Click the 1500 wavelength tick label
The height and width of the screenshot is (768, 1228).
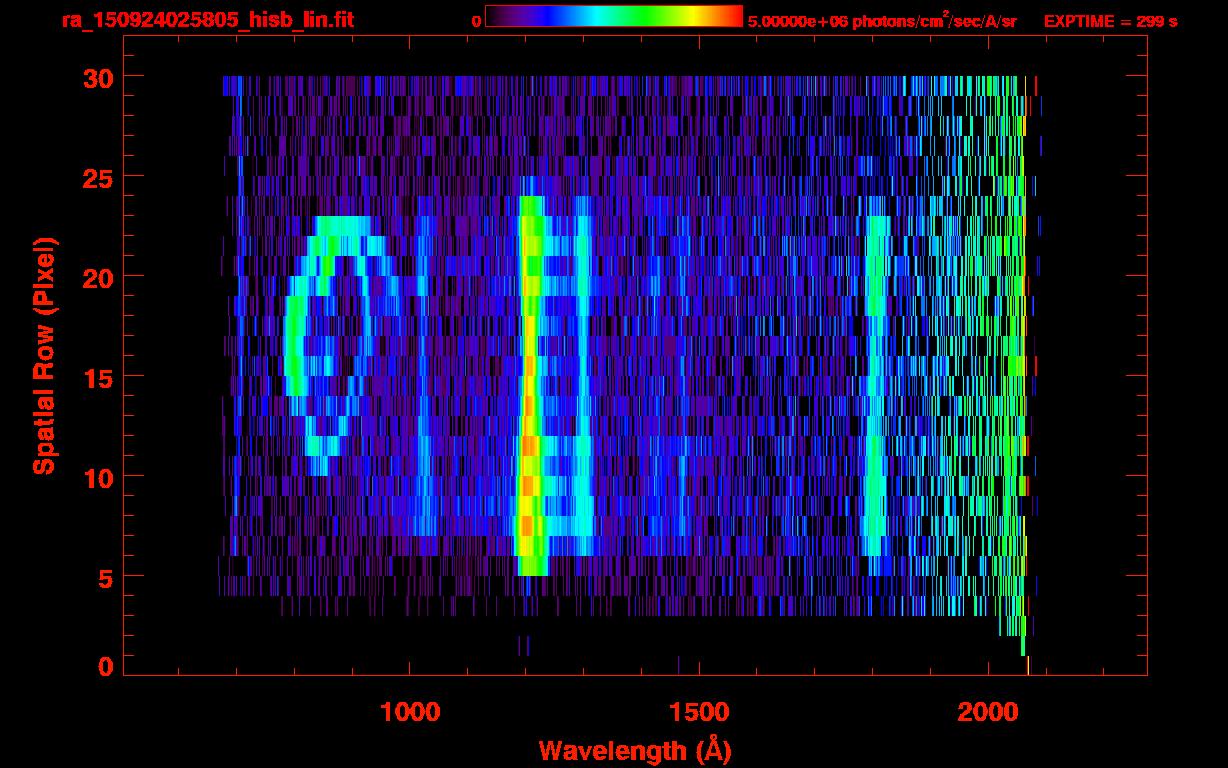[699, 712]
